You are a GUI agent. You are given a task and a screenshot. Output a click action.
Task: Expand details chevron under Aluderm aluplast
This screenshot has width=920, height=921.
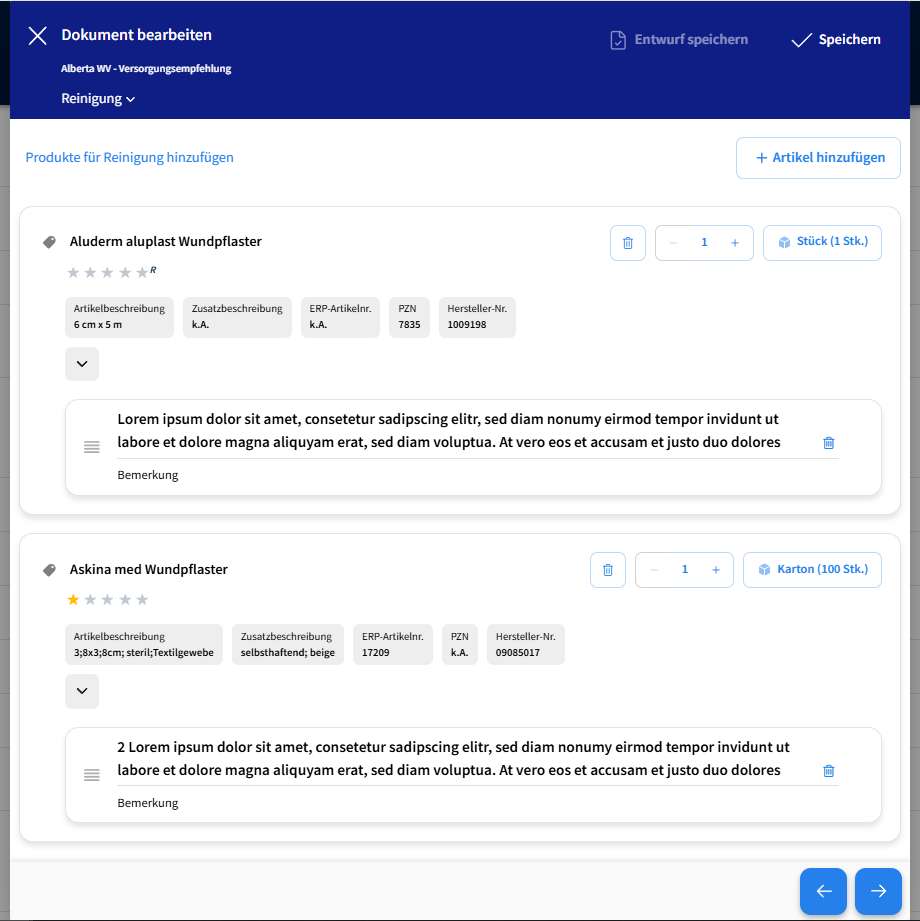pos(82,364)
